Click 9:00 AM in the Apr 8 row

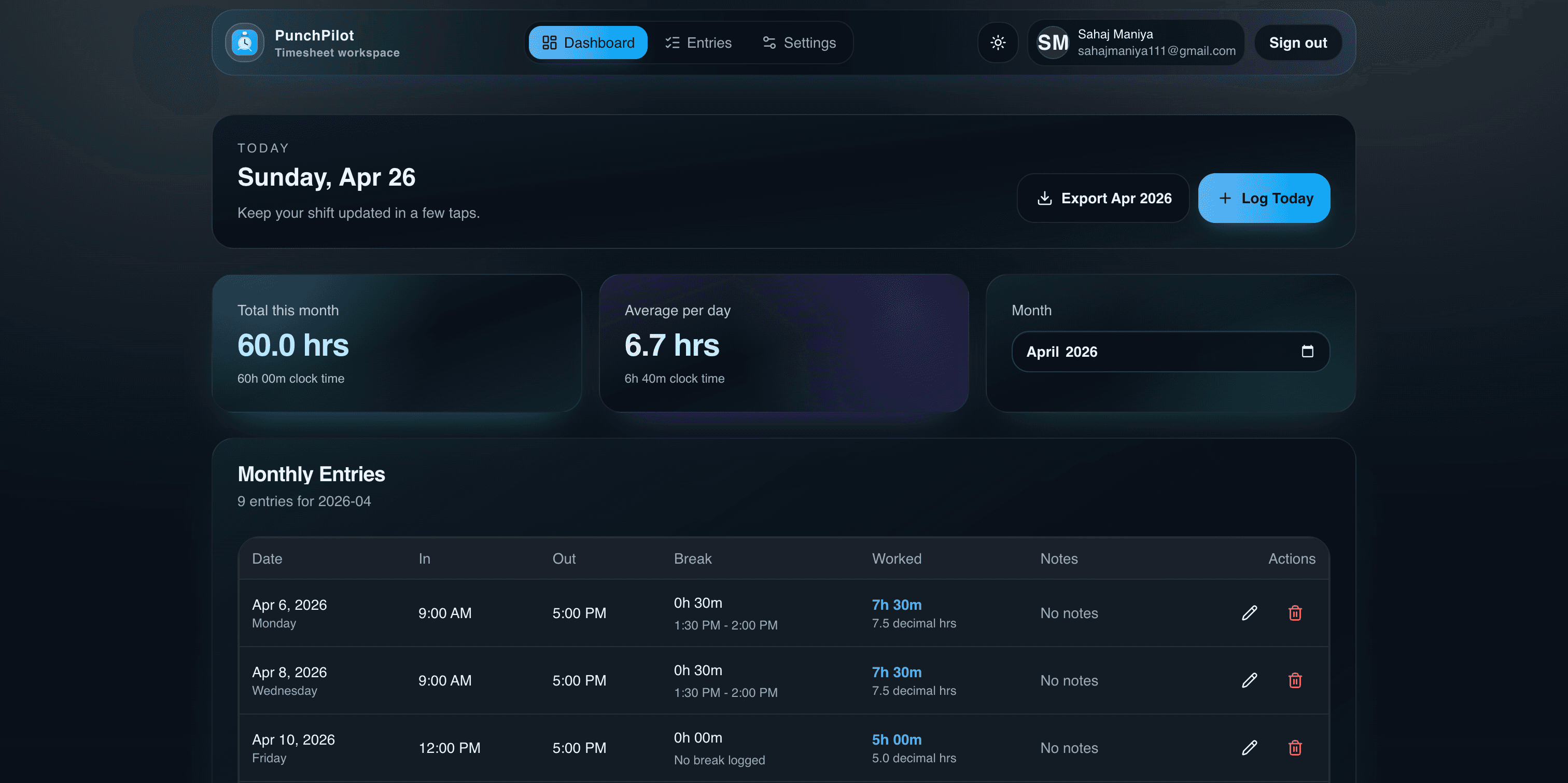point(445,681)
